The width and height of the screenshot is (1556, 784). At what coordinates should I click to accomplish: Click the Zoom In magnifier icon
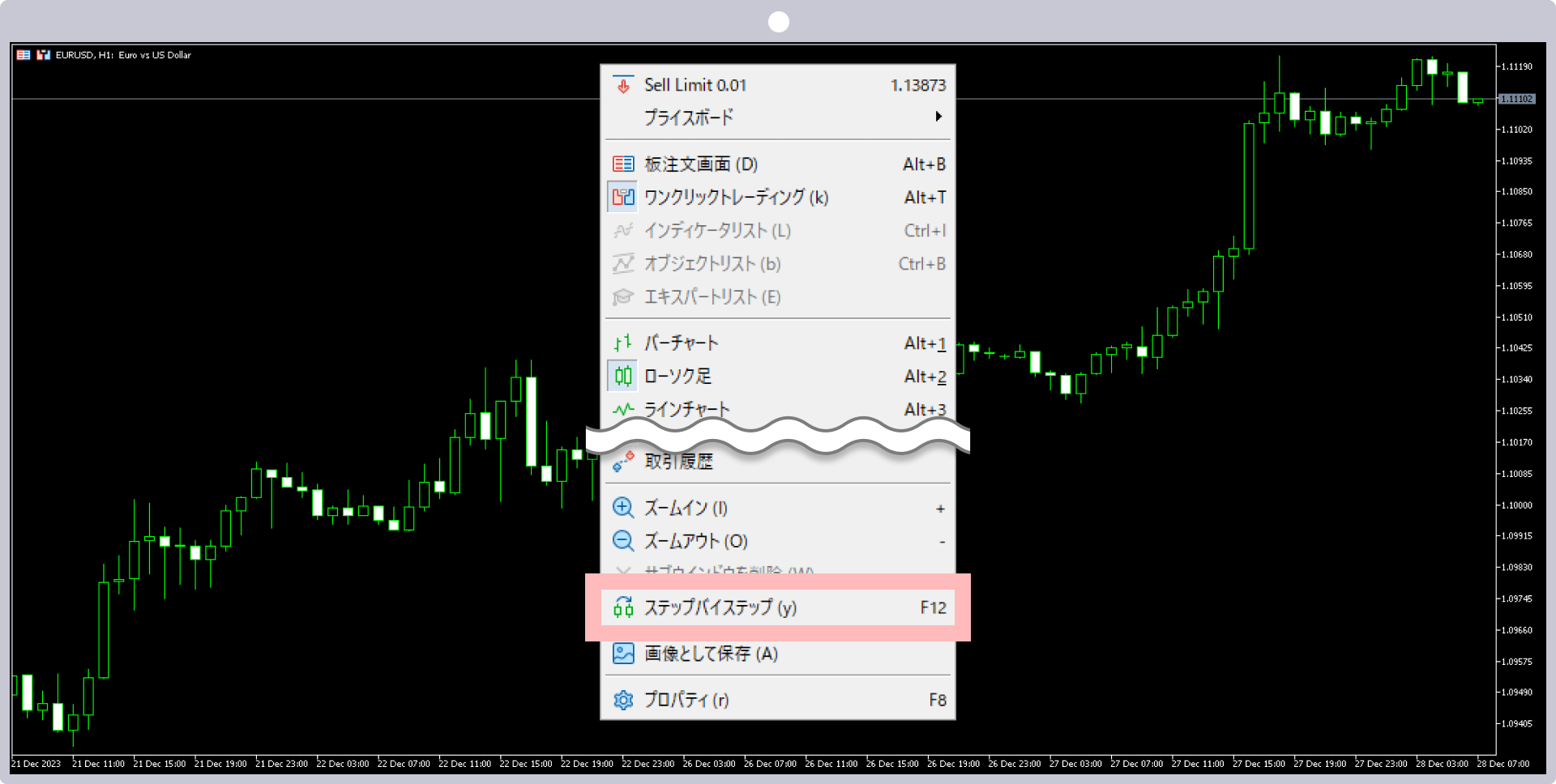tap(623, 508)
